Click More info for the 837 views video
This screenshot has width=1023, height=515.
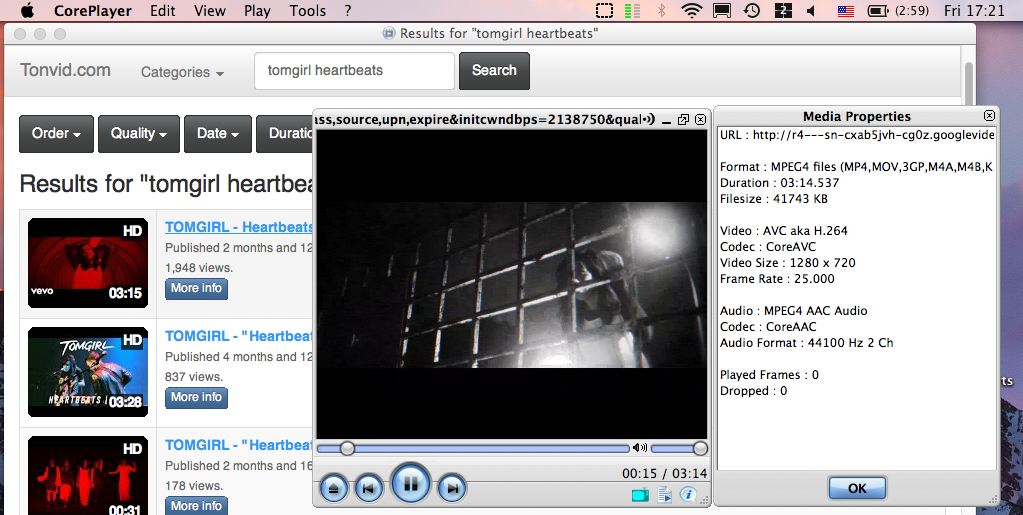[196, 398]
